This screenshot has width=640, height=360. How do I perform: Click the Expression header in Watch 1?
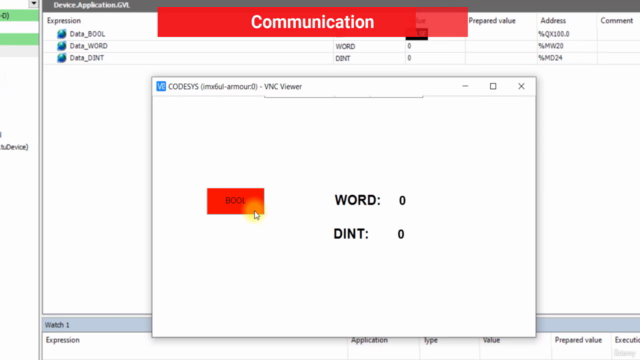62,340
